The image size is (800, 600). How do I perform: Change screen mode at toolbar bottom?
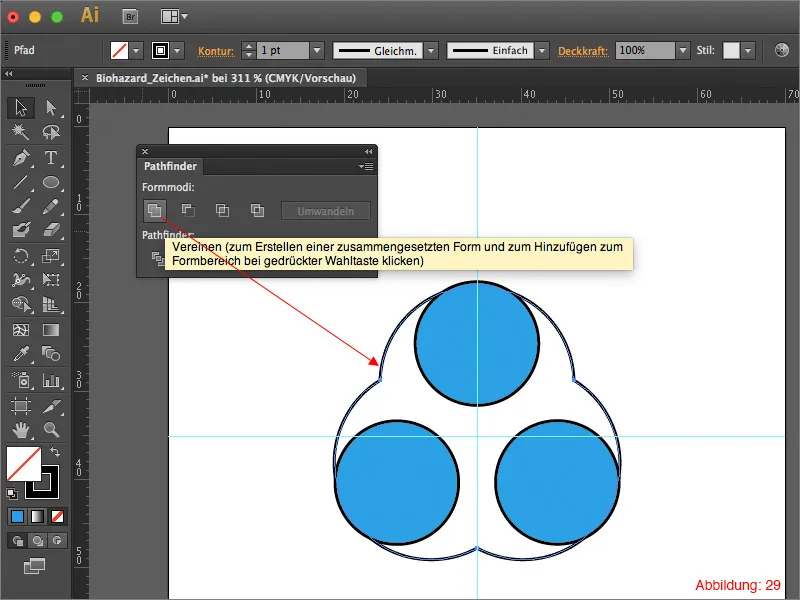34,566
